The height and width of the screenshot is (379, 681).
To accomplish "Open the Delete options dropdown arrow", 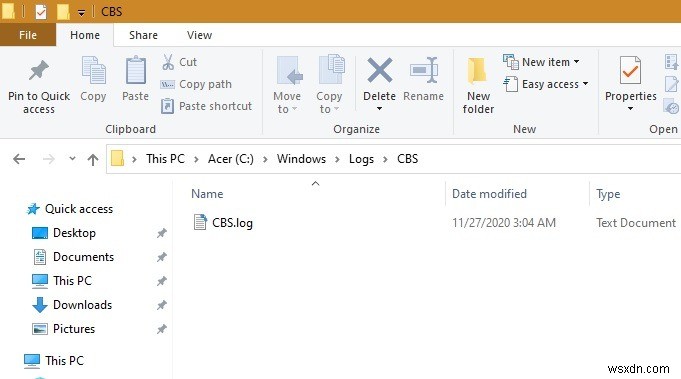I will point(379,109).
